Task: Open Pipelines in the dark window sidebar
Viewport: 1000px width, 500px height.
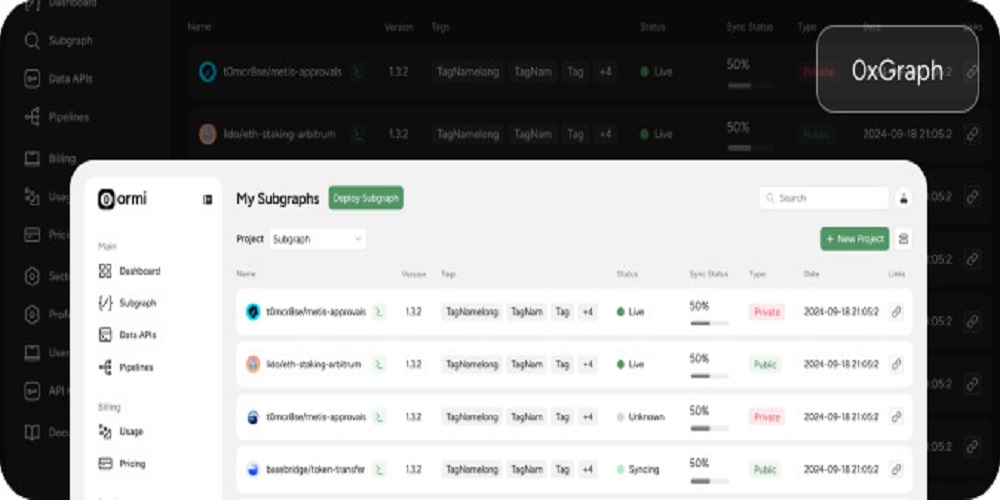Action: tap(57, 117)
